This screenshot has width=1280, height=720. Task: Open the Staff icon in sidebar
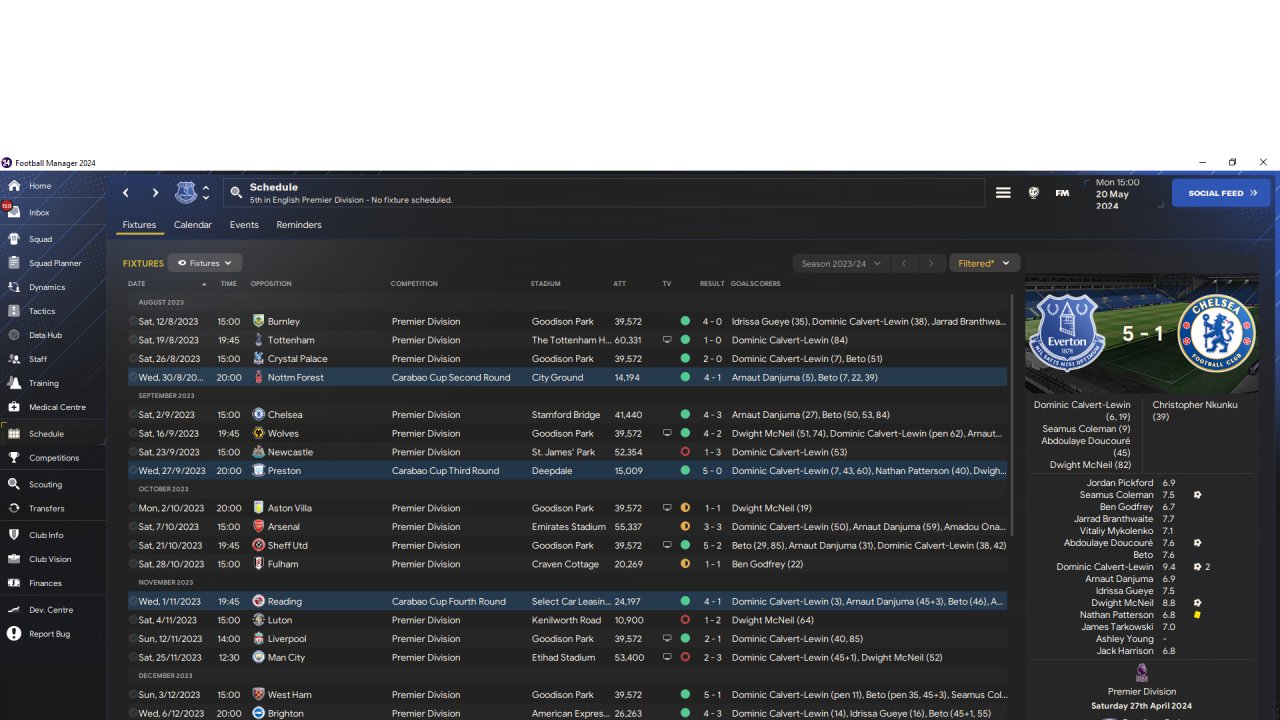coord(14,359)
